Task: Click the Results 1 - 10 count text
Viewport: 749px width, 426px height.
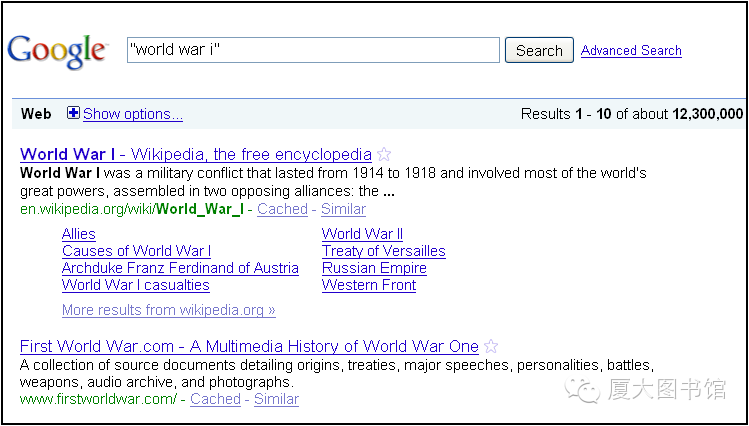Action: coord(631,114)
